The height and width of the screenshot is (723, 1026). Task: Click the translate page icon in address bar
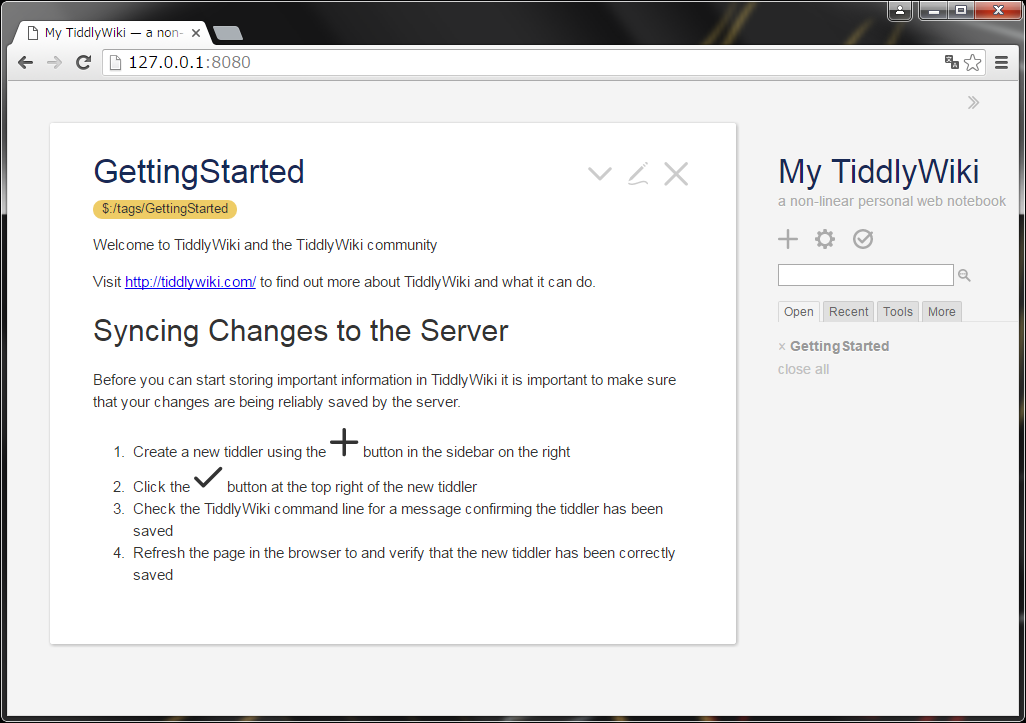951,62
